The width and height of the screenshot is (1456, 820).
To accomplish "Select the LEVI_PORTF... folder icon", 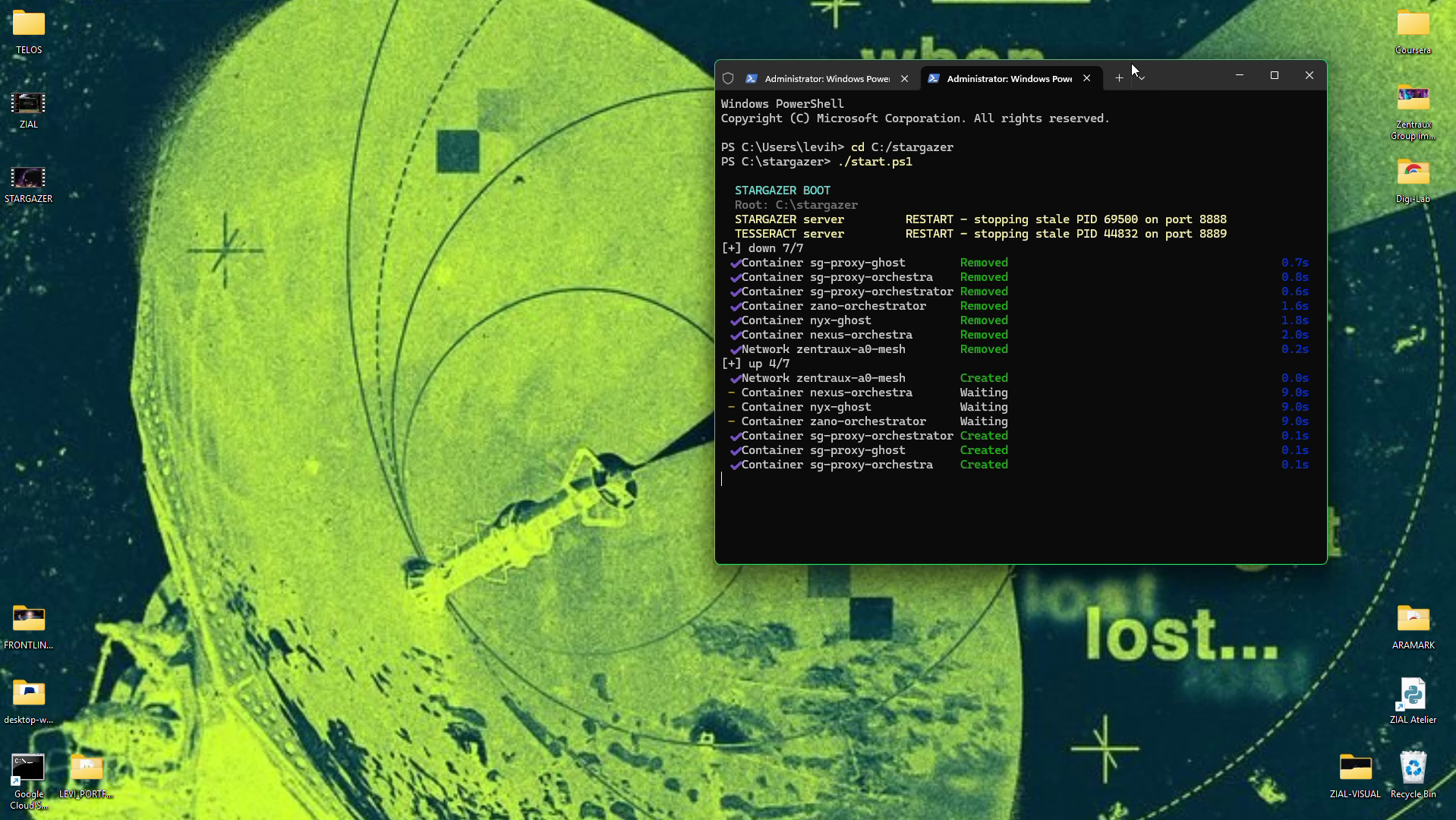I will point(86,776).
